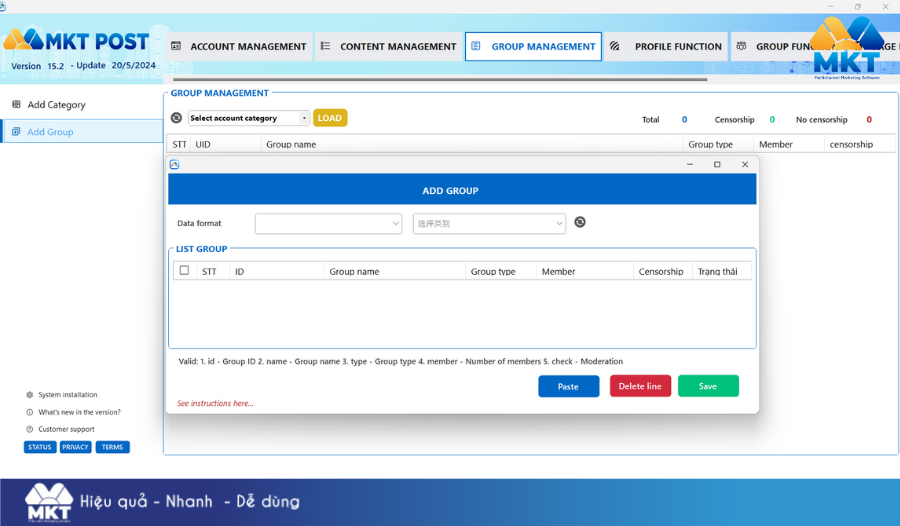Open the category selection dropdown in dialog
The image size is (900, 526).
coord(489,223)
